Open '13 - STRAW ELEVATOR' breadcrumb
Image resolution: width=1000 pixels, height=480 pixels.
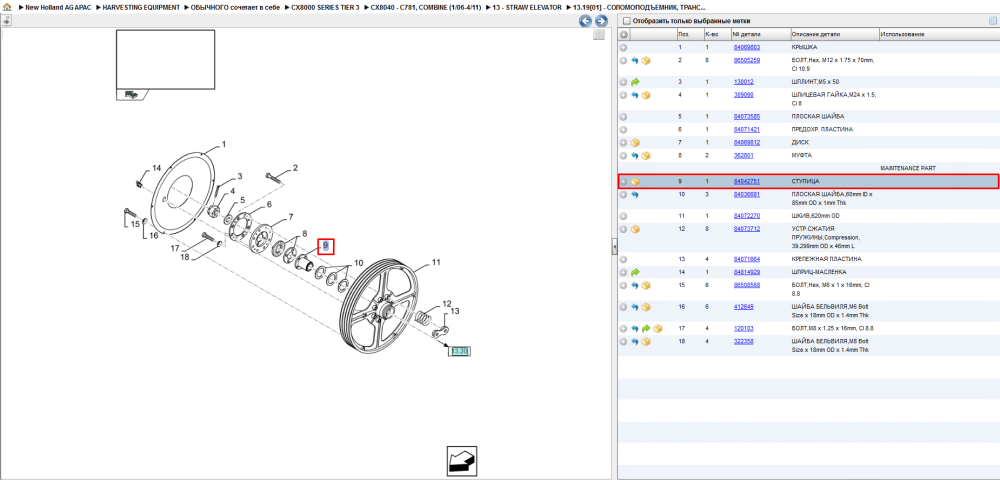pyautogui.click(x=527, y=7)
